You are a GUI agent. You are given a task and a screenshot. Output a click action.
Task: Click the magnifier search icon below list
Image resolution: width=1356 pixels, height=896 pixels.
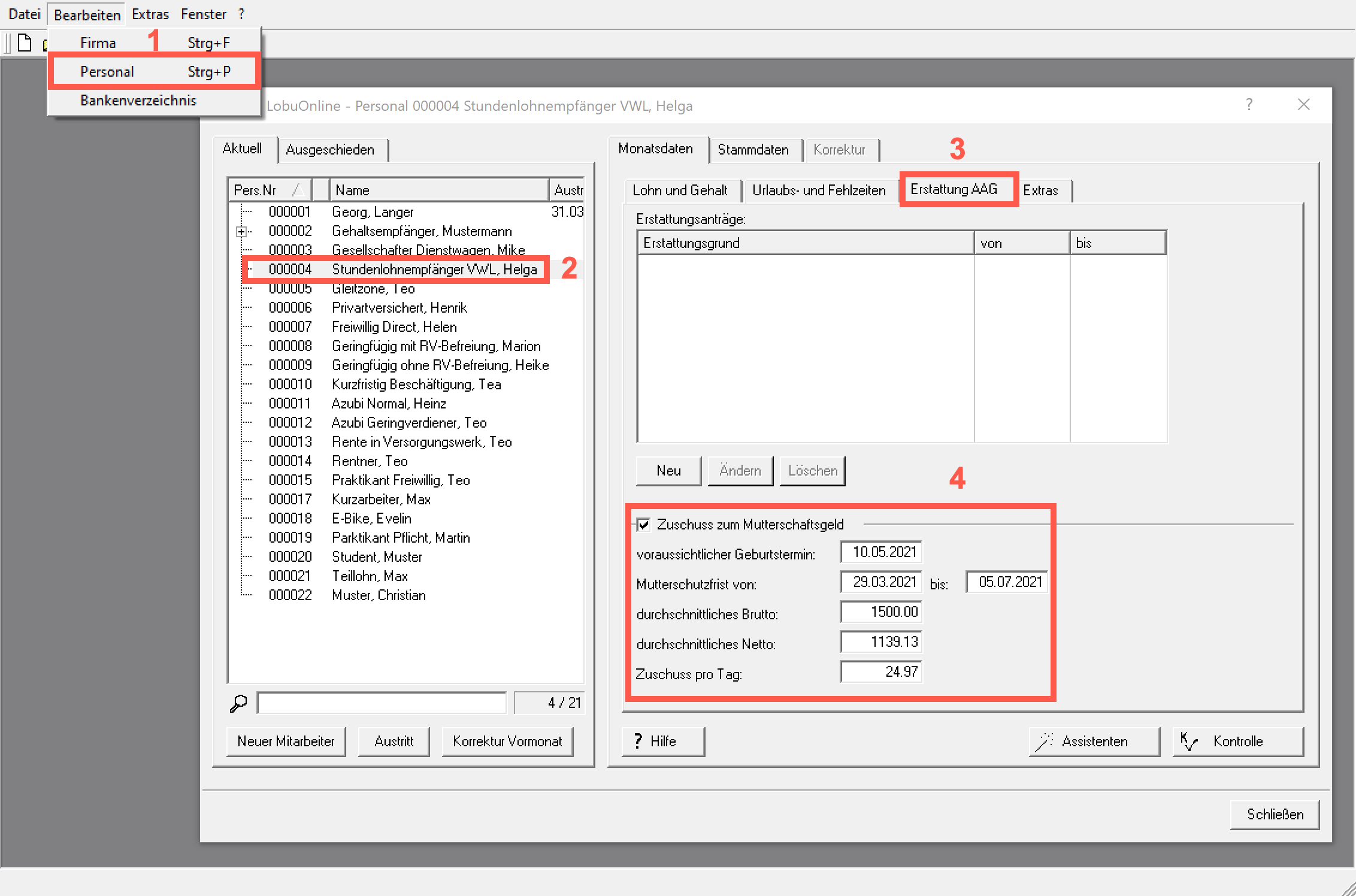(238, 703)
